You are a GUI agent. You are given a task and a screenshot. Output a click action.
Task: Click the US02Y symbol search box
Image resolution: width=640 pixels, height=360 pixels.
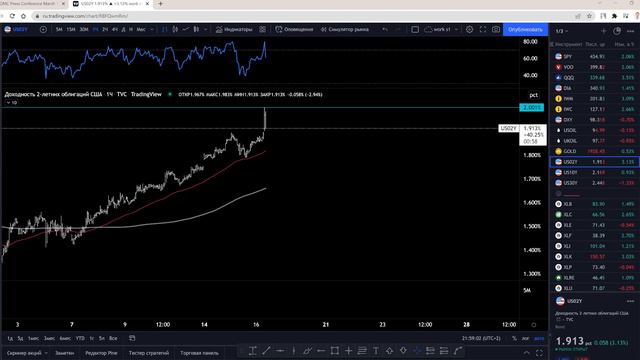19,29
